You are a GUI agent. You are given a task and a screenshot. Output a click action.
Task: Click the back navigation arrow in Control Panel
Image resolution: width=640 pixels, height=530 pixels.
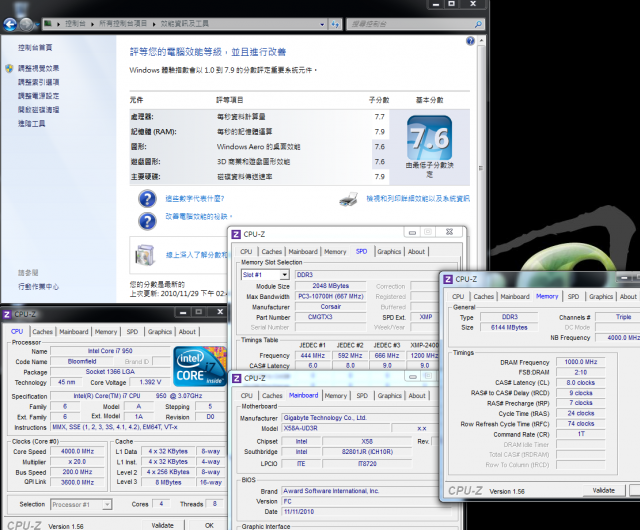10,24
